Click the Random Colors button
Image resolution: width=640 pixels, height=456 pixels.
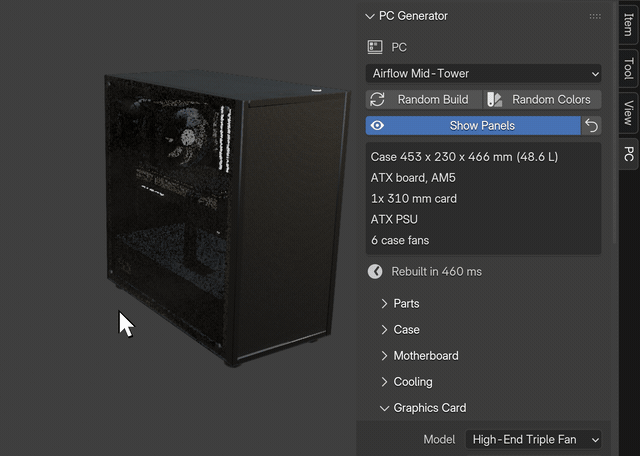point(542,100)
